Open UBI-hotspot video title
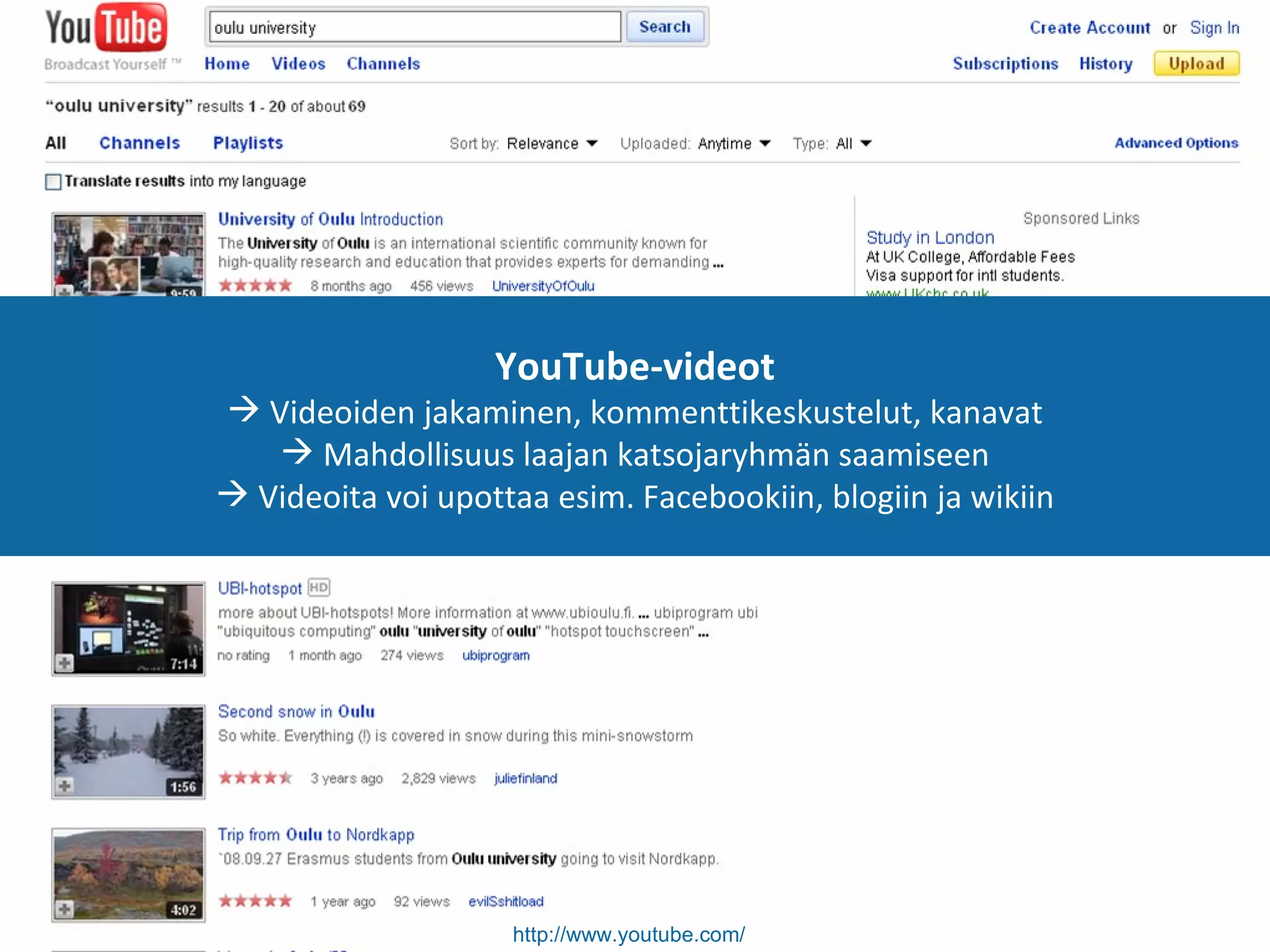 260,588
